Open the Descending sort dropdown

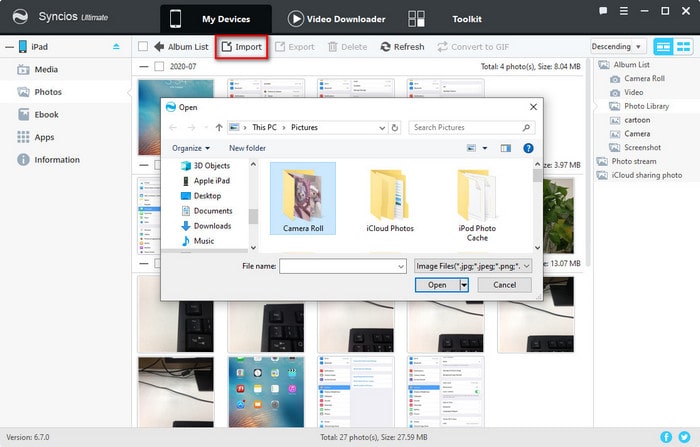[618, 46]
